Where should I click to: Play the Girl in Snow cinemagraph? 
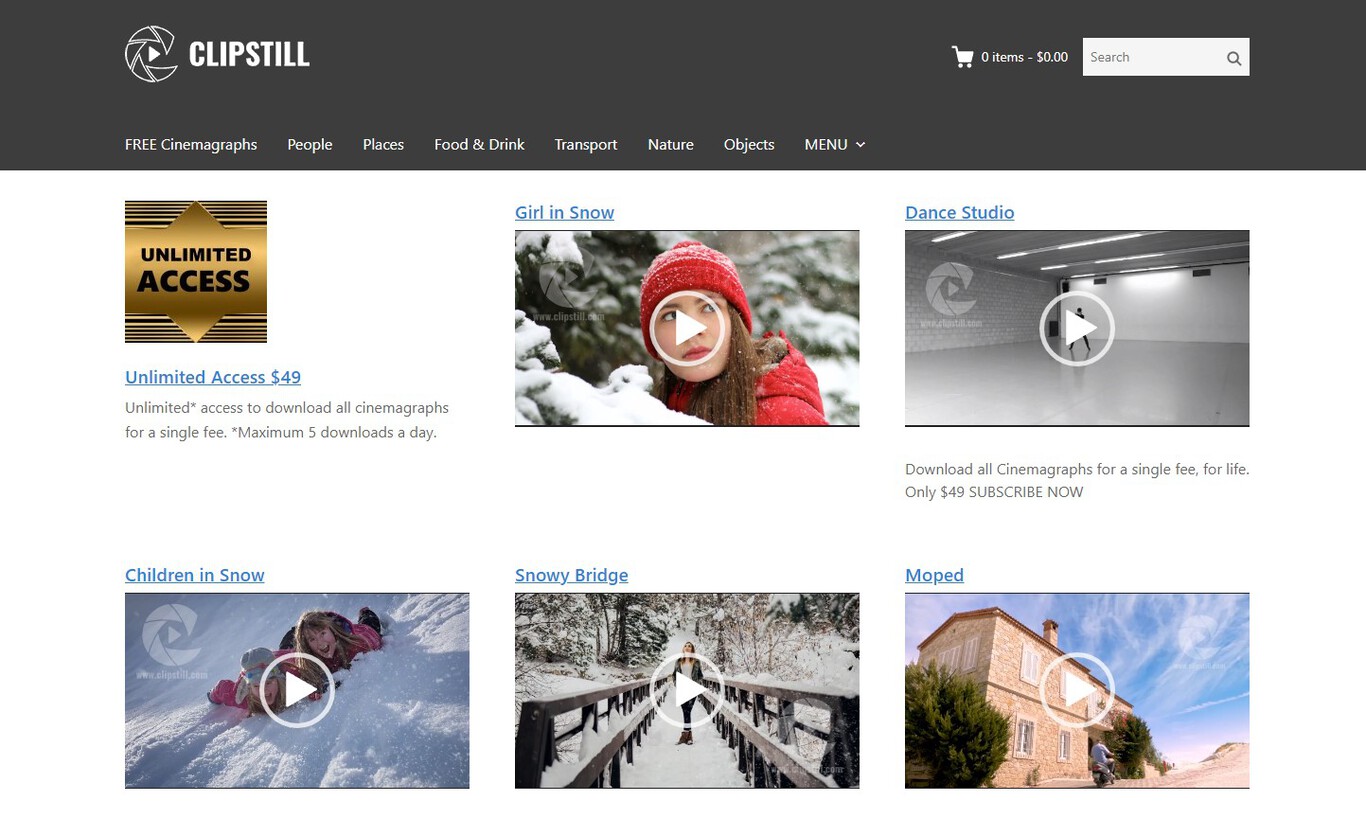coord(687,328)
